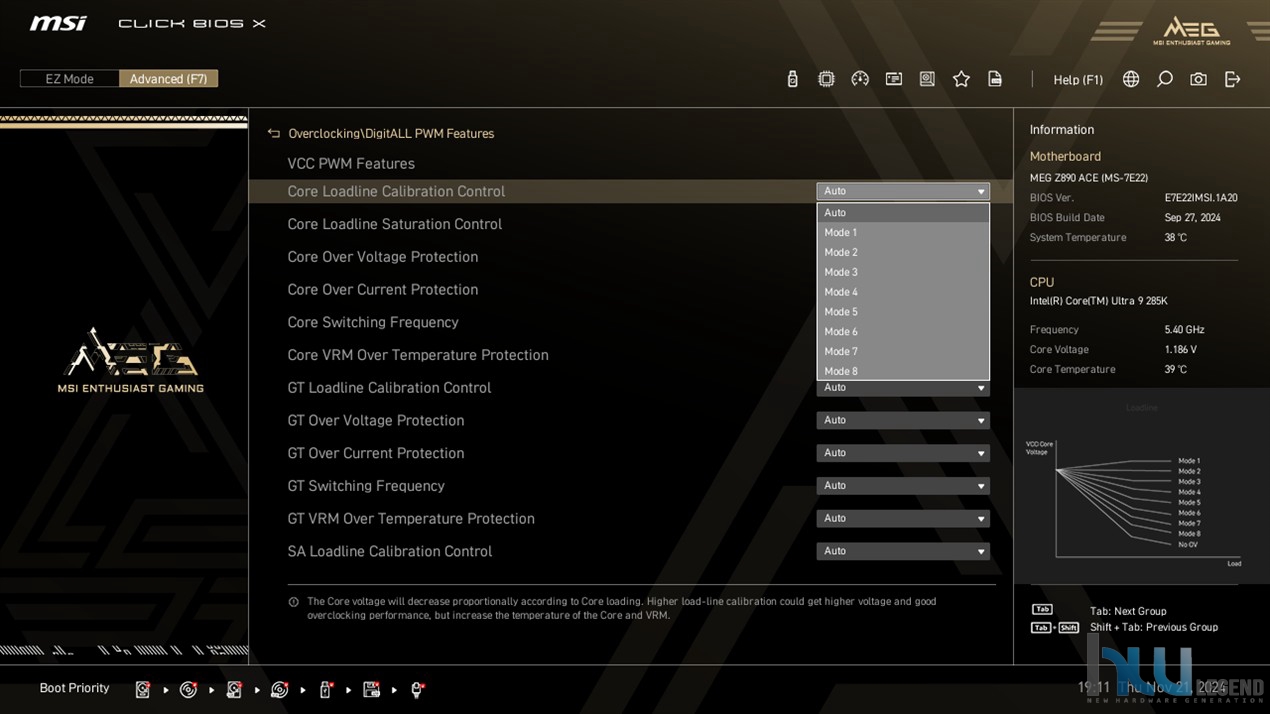Go back using the breadcrumb return arrow
The width and height of the screenshot is (1270, 714).
click(274, 133)
